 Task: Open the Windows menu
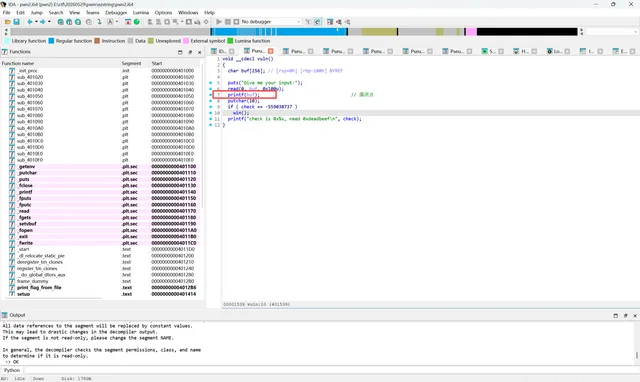pos(188,13)
